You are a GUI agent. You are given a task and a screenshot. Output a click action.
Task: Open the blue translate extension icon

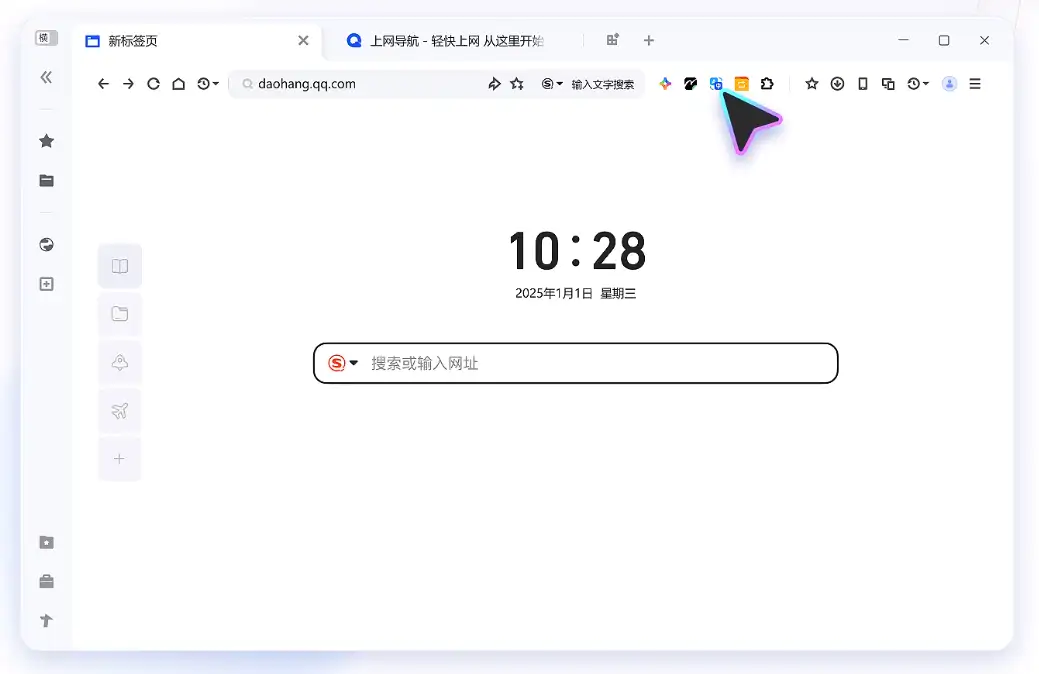pos(716,84)
